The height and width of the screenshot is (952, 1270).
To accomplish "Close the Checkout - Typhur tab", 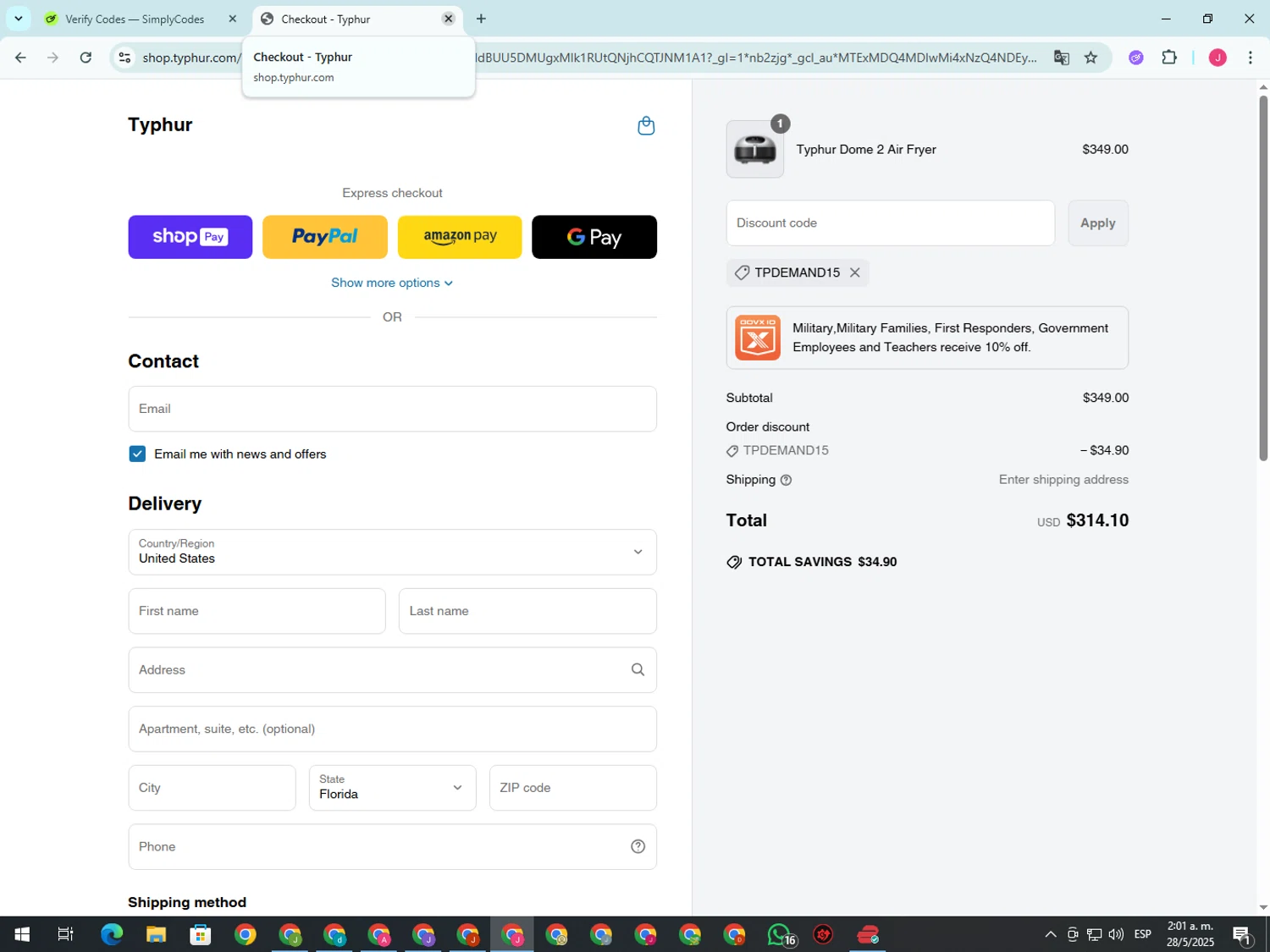I will click(x=449, y=19).
